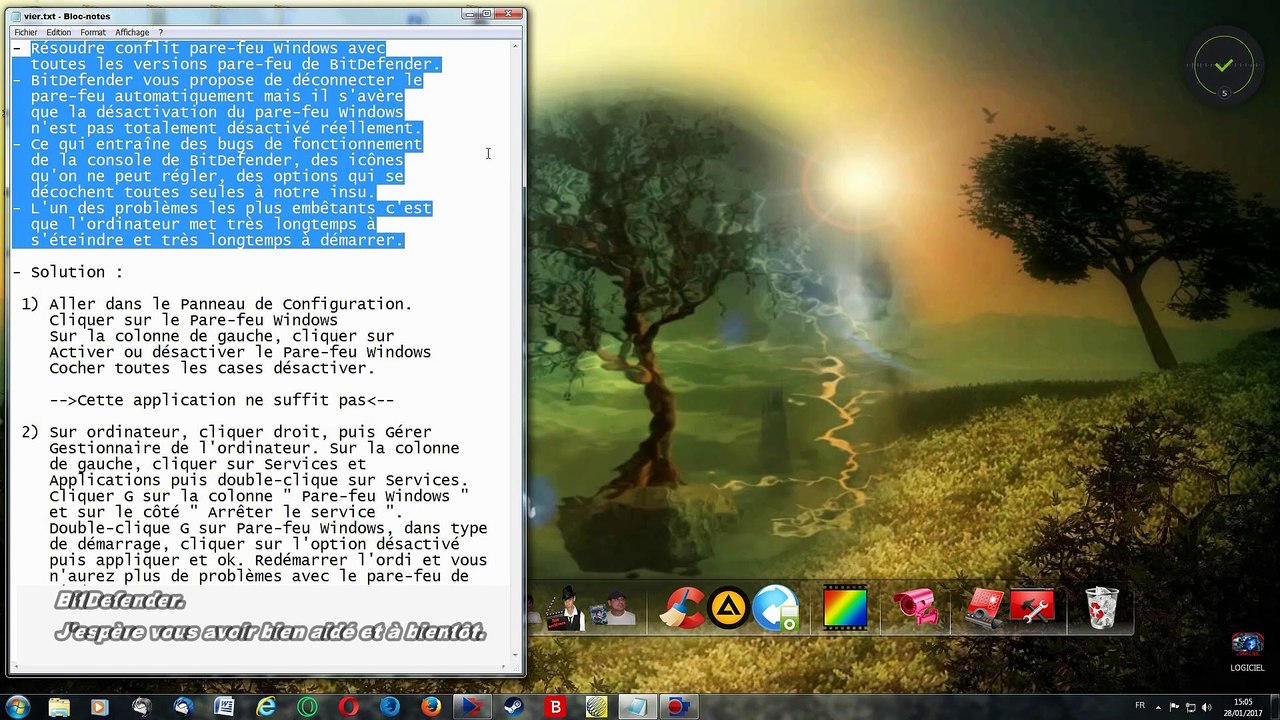Open the volume tray icon

[x=1206, y=706]
